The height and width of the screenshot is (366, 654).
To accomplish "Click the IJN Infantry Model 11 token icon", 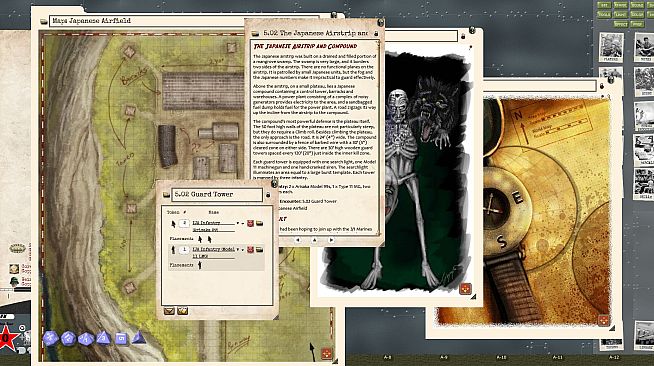I will pyautogui.click(x=174, y=250).
